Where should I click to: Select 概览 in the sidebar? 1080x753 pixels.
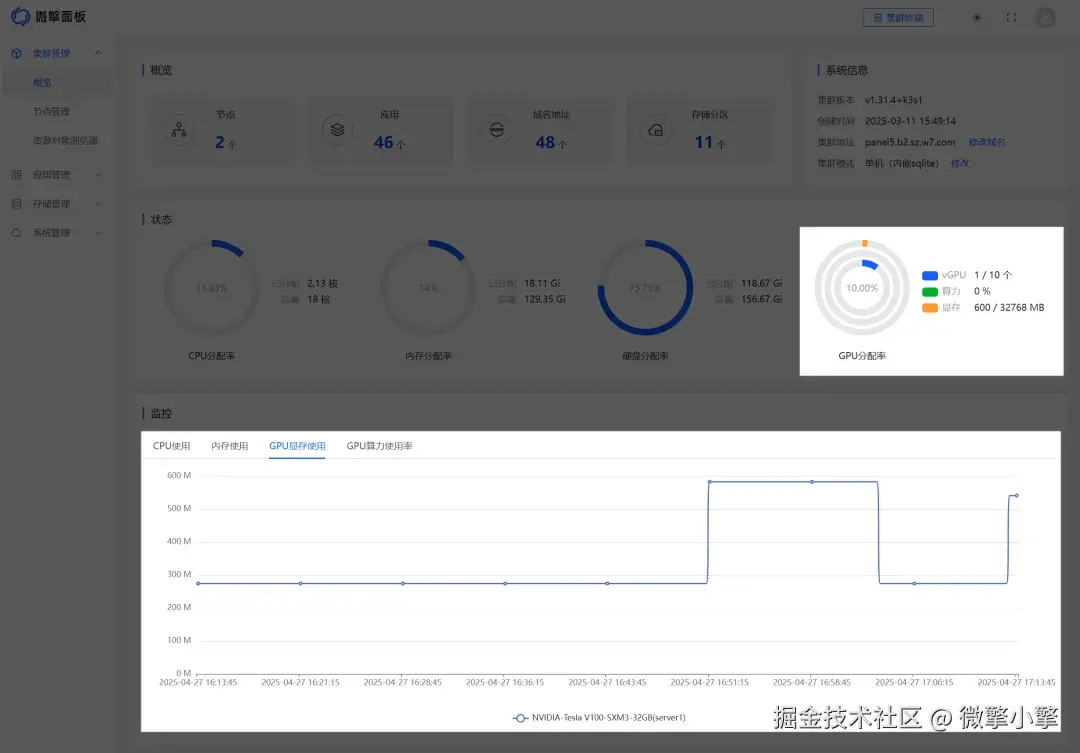[42, 83]
